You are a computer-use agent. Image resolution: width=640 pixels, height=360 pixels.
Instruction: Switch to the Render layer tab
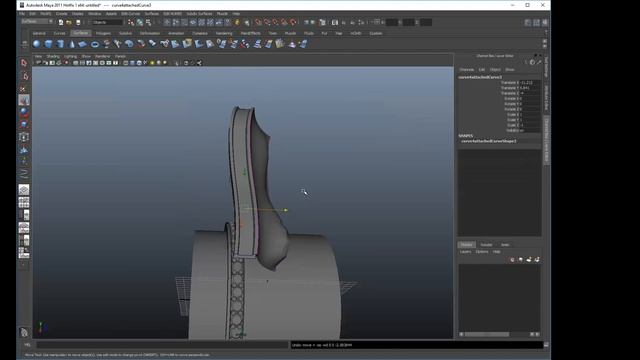[486, 244]
